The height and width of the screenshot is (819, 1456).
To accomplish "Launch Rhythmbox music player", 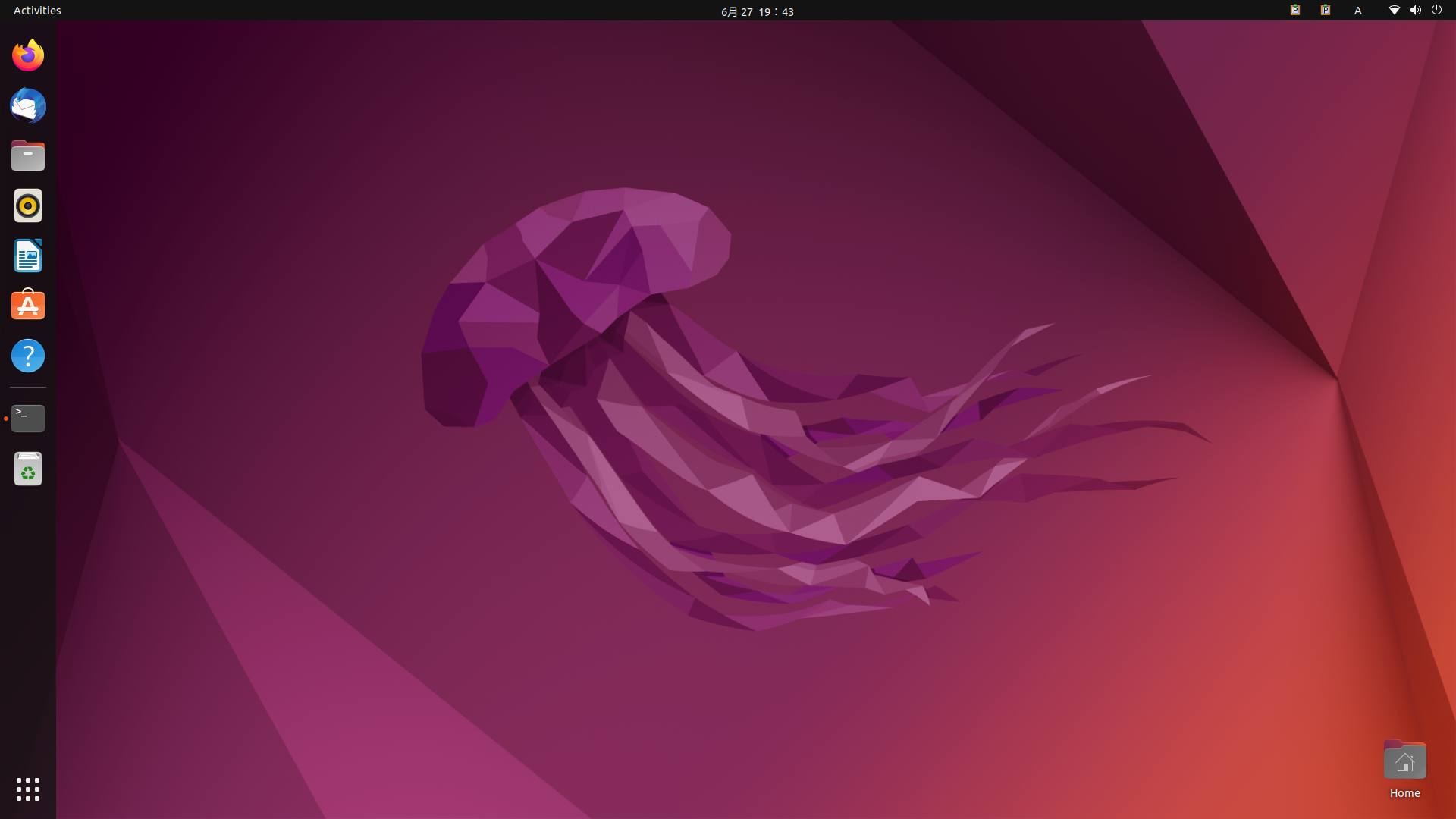I will click(x=28, y=206).
